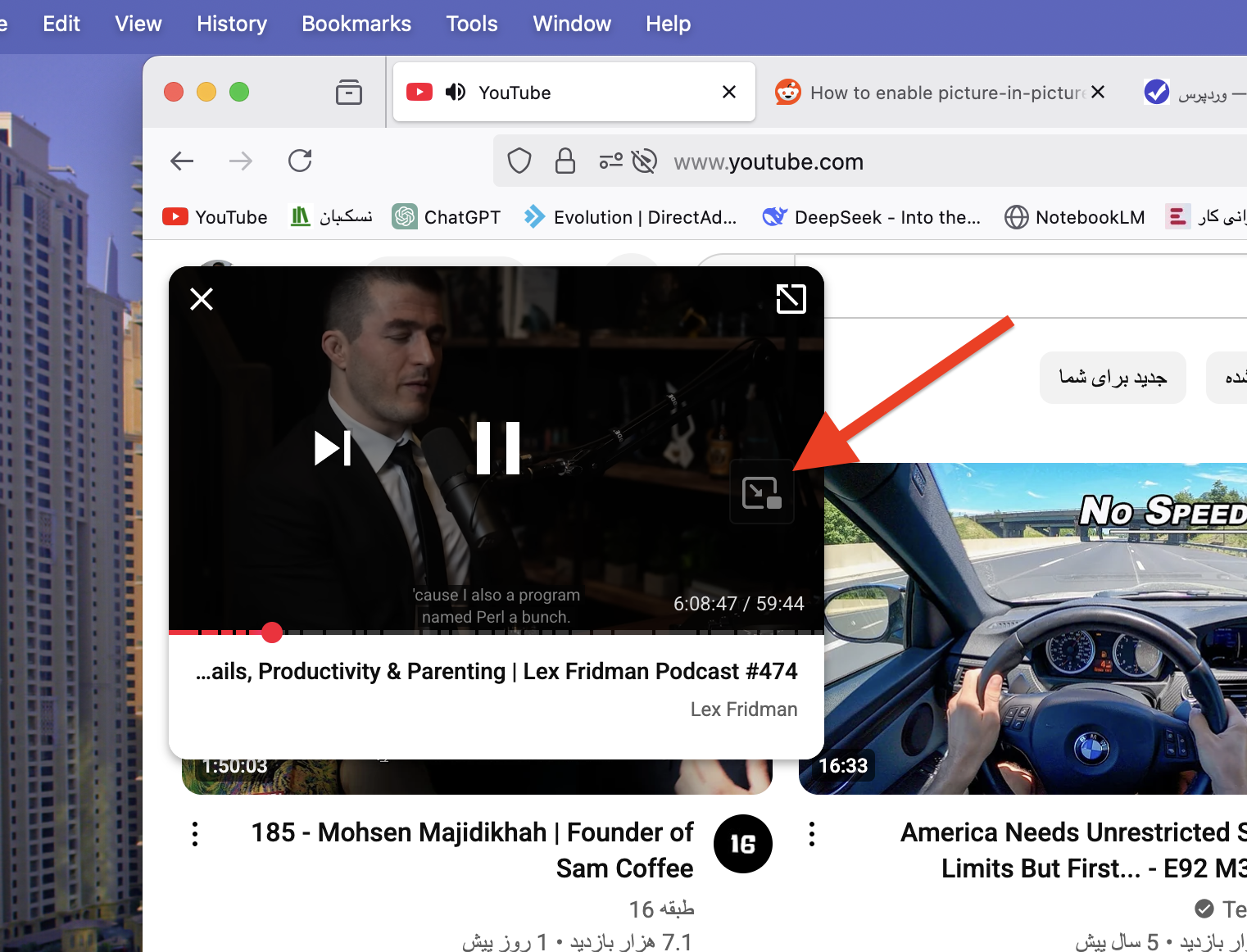Viewport: 1247px width, 952px height.
Task: Expand the miniplayer to full watch page
Action: (791, 299)
